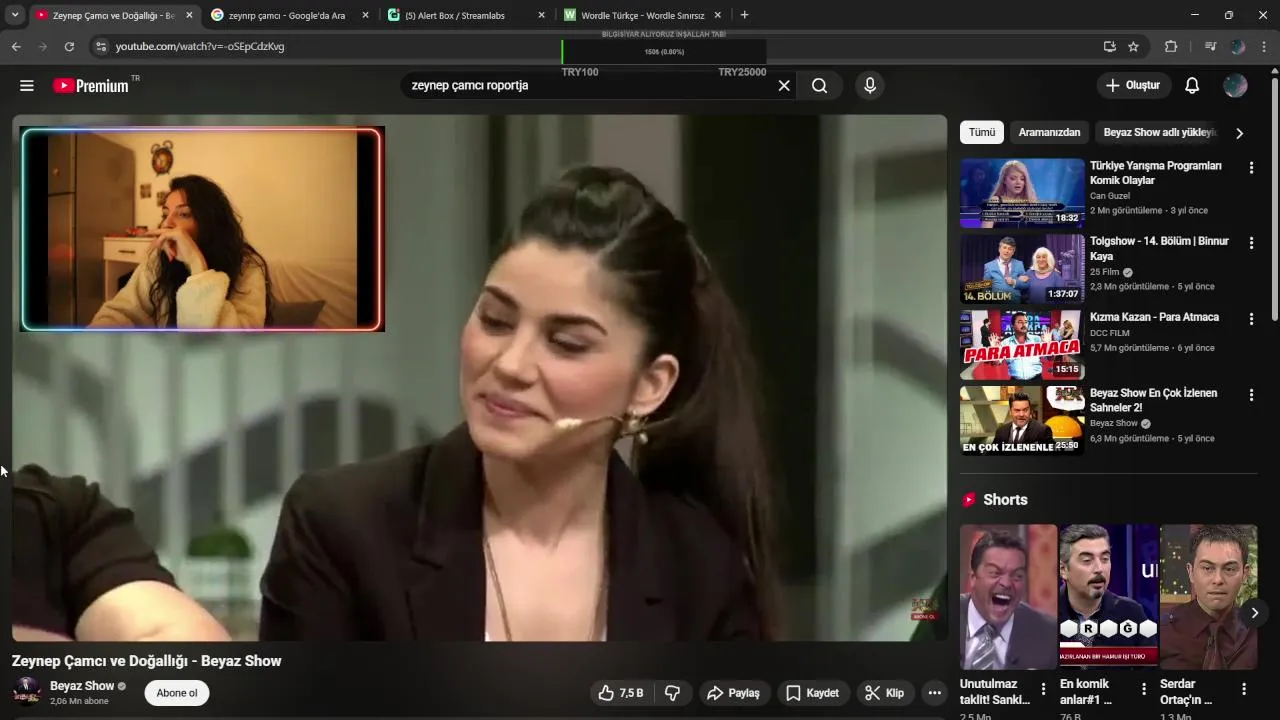Run search with magnifier icon
The height and width of the screenshot is (720, 1280).
[x=820, y=86]
